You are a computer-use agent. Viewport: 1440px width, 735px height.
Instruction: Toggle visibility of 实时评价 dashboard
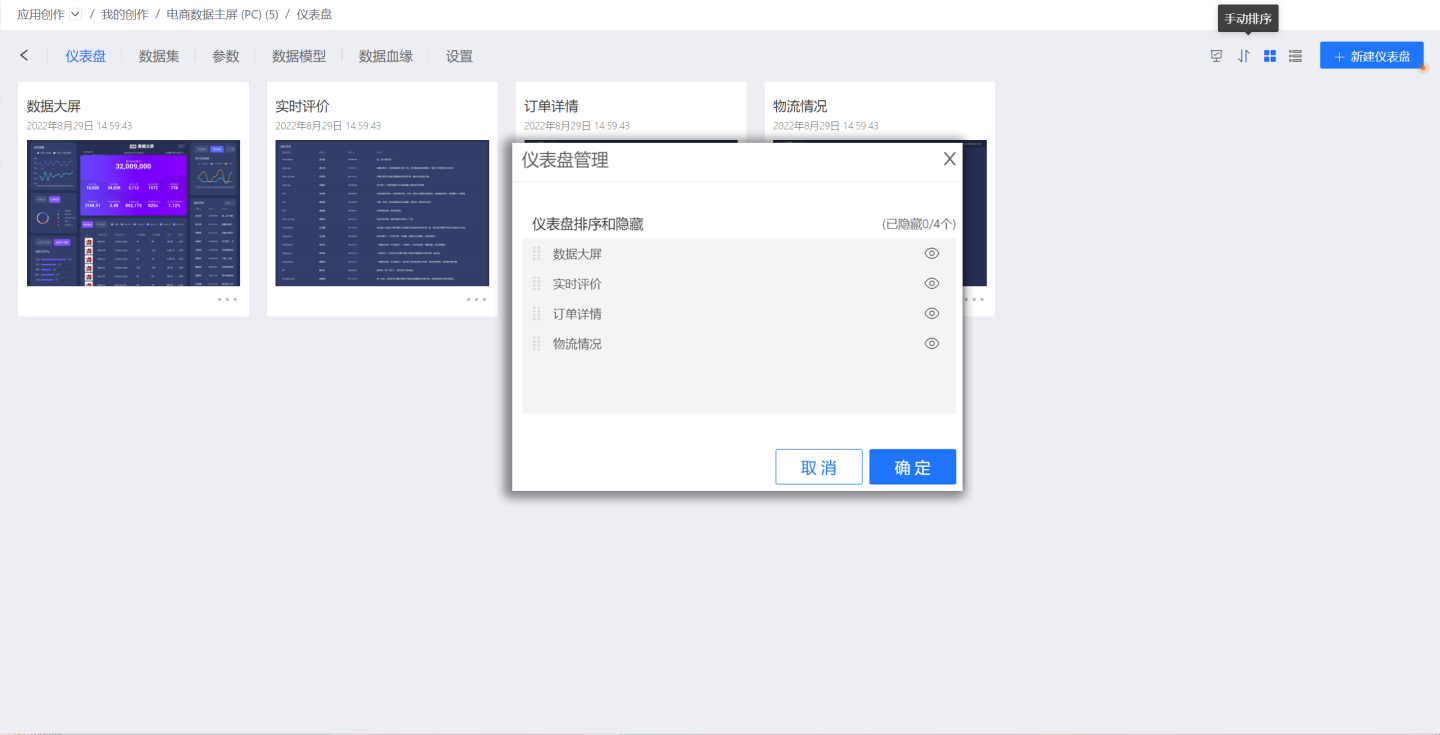tap(931, 284)
